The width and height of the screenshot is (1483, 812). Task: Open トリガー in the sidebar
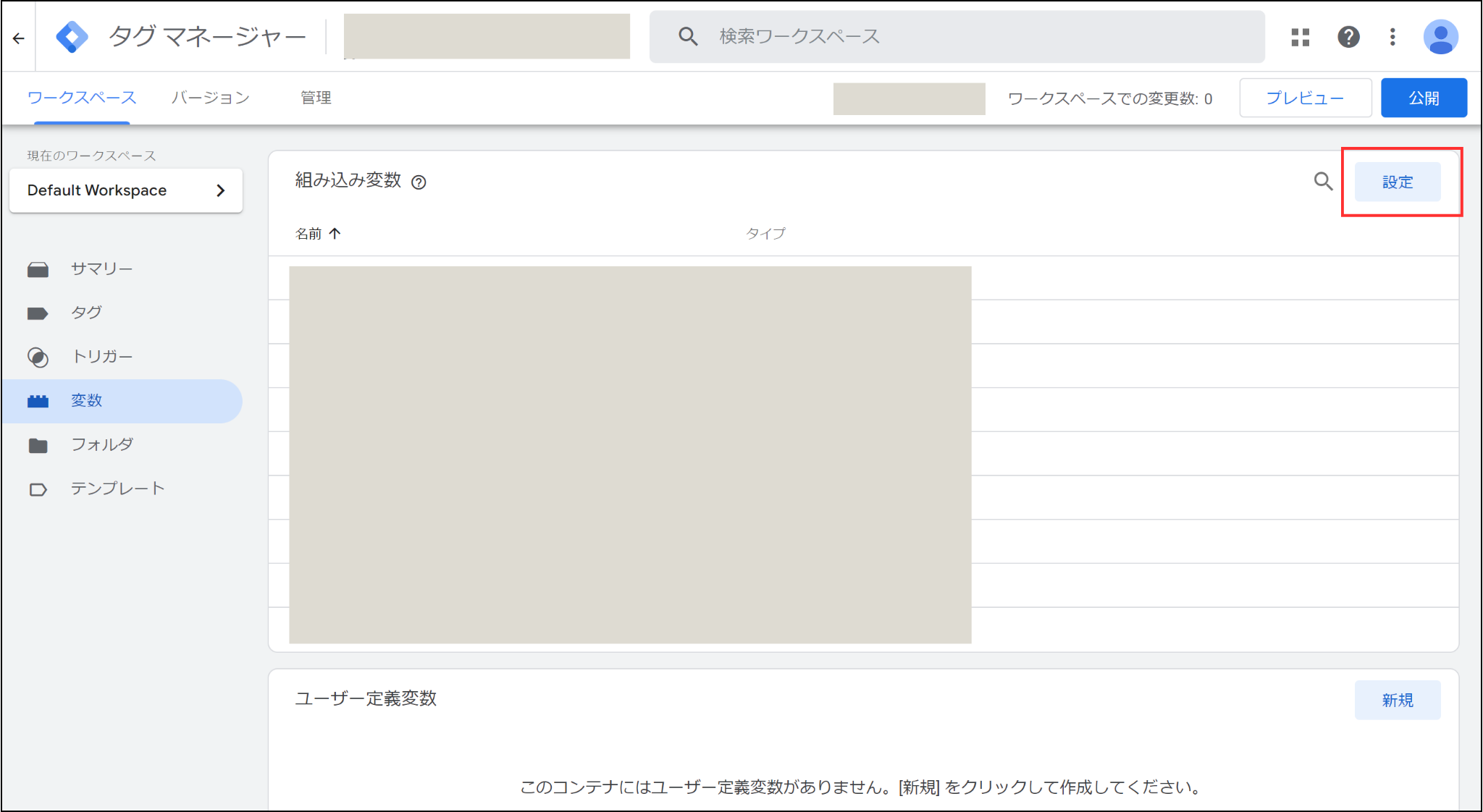101,357
